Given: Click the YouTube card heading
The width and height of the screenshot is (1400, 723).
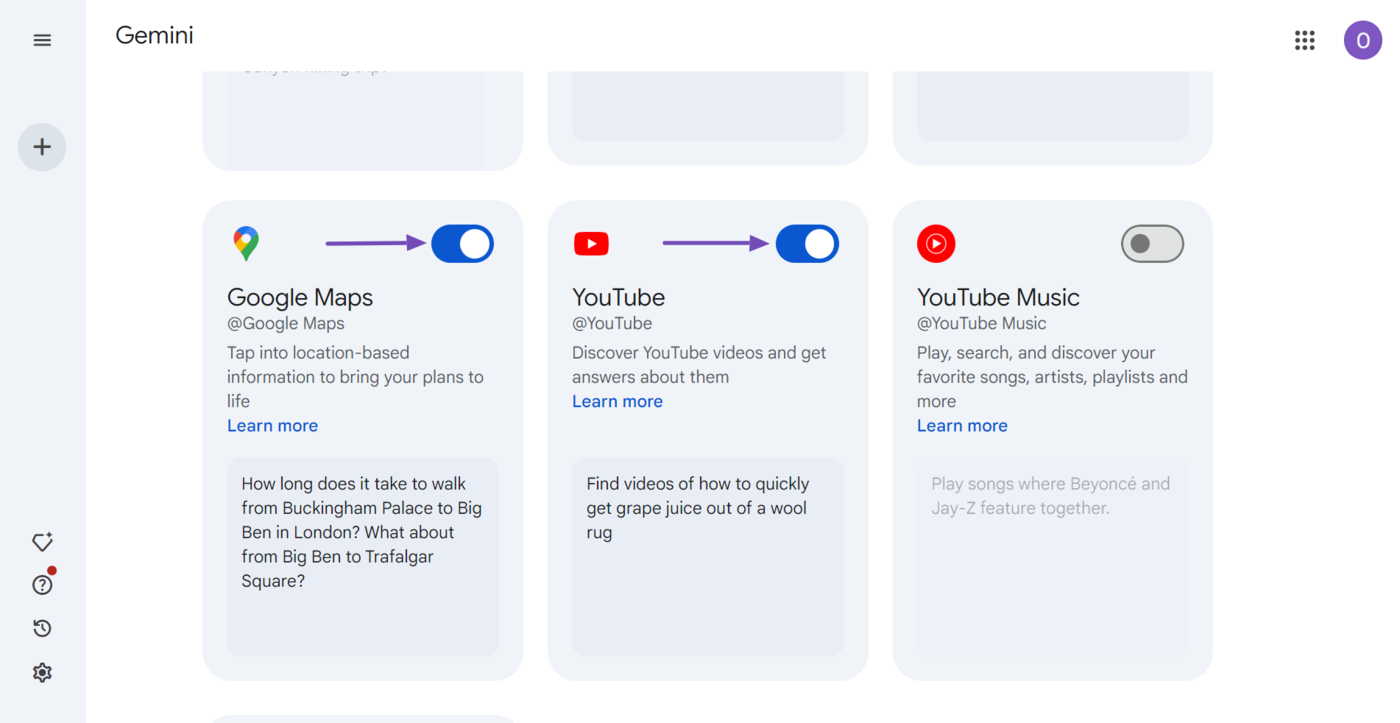Looking at the screenshot, I should (x=618, y=297).
